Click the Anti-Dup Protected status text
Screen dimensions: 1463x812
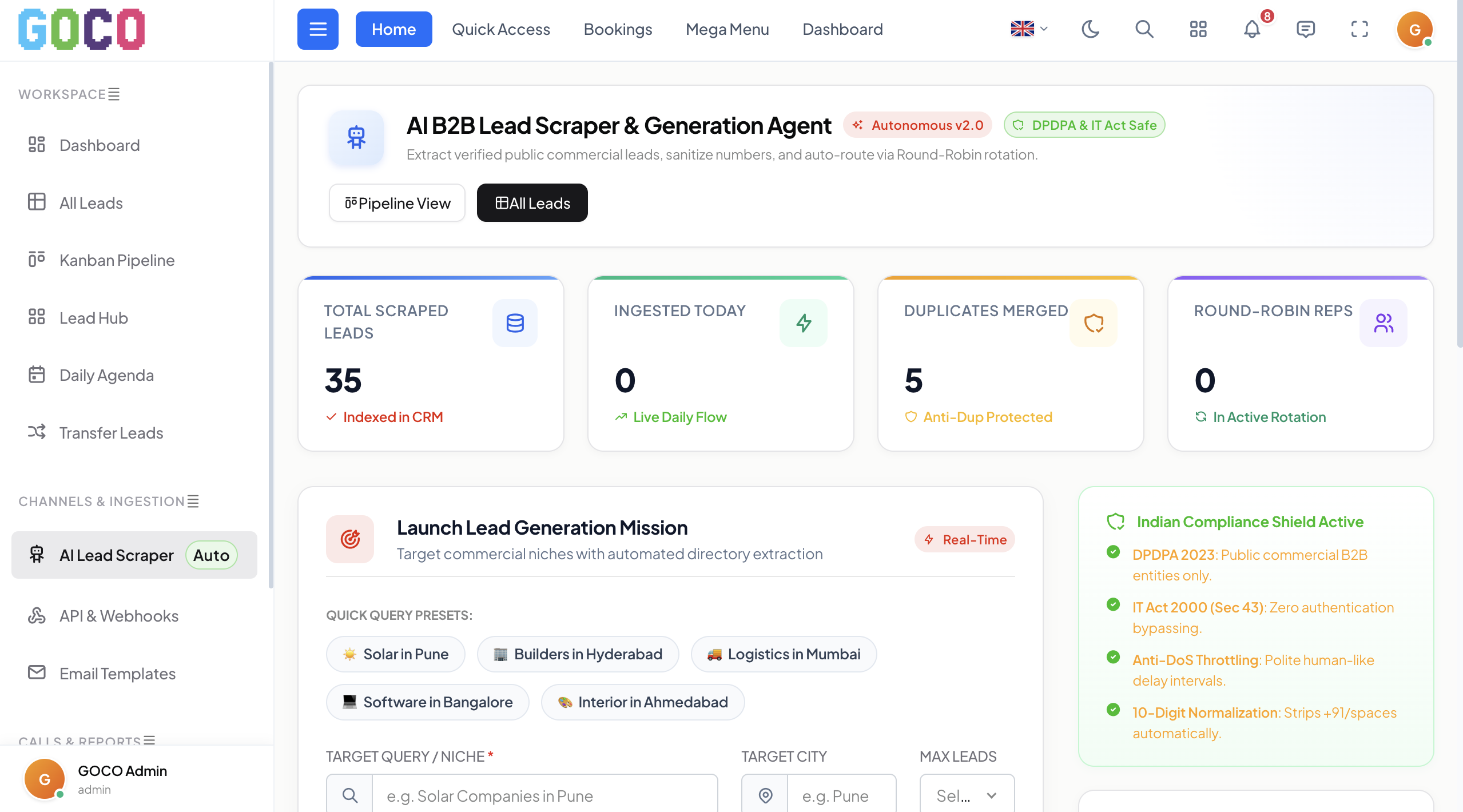(x=988, y=417)
